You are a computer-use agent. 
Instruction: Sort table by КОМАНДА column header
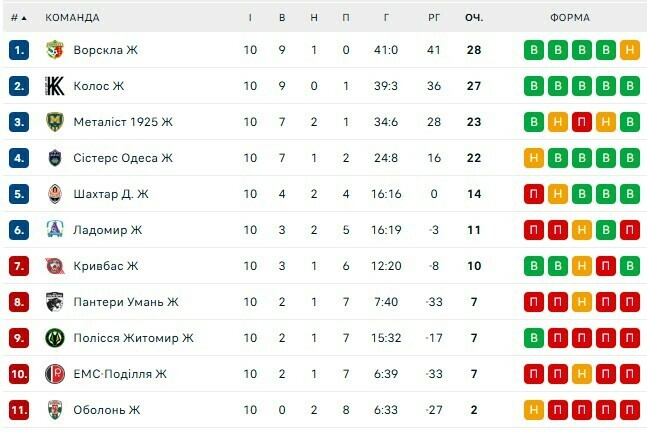(x=72, y=17)
